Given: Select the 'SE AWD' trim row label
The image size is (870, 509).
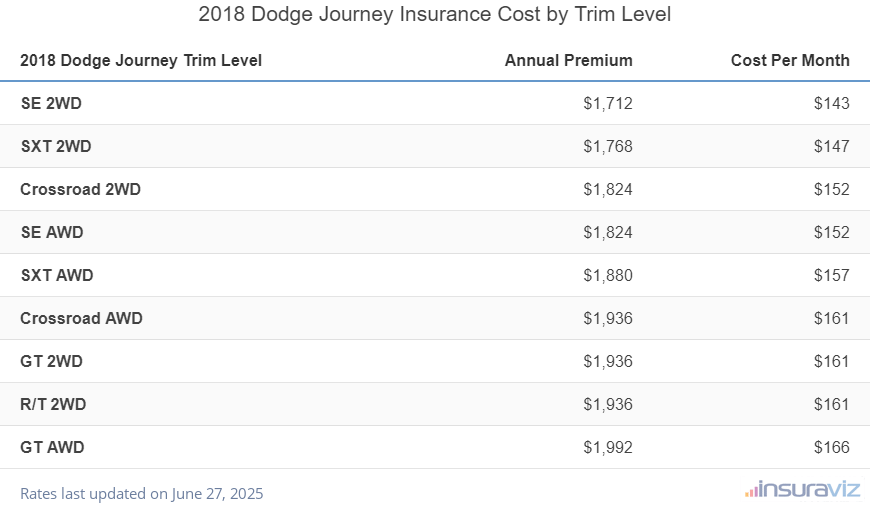Looking at the screenshot, I should pyautogui.click(x=52, y=232).
